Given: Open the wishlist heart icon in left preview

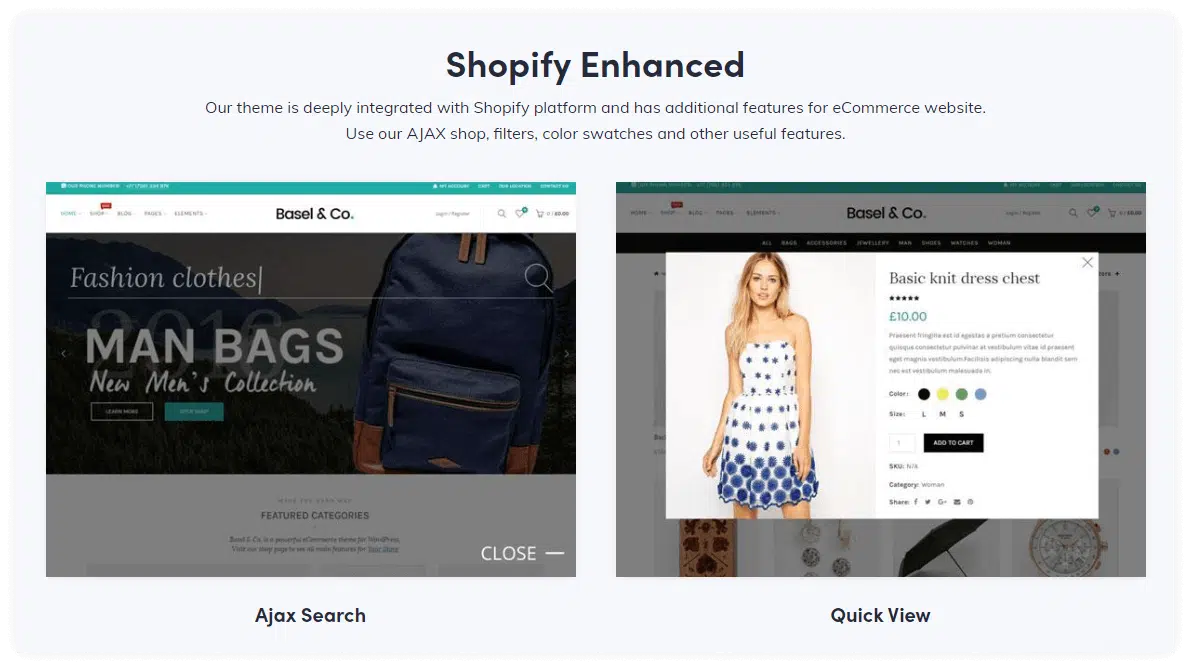Looking at the screenshot, I should click(x=520, y=213).
